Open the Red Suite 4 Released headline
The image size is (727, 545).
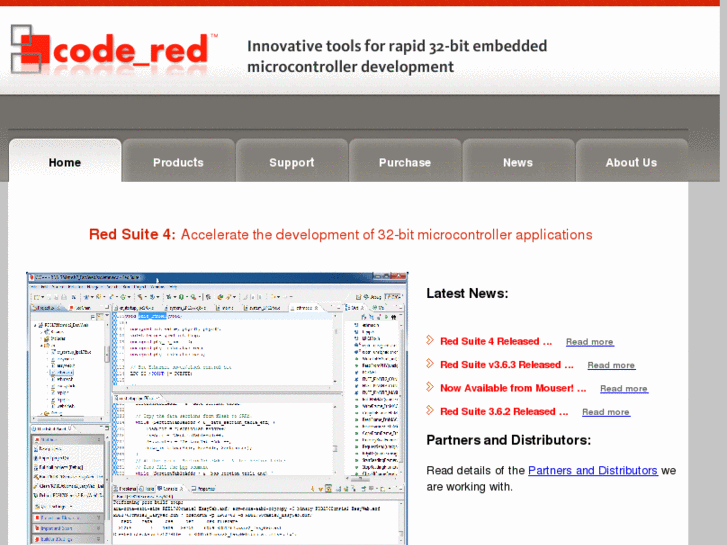click(496, 341)
